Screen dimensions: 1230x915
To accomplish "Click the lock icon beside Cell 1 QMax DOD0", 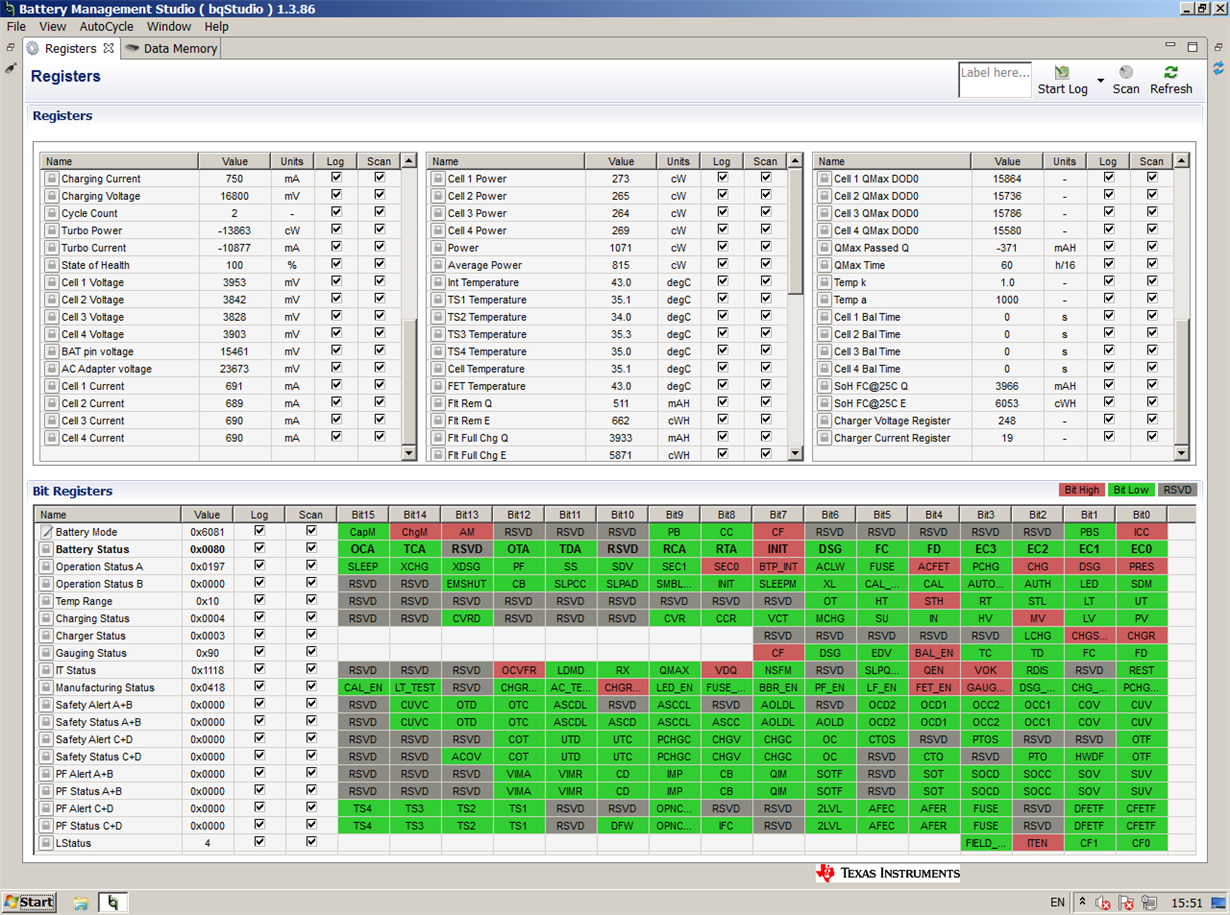I will tap(824, 179).
